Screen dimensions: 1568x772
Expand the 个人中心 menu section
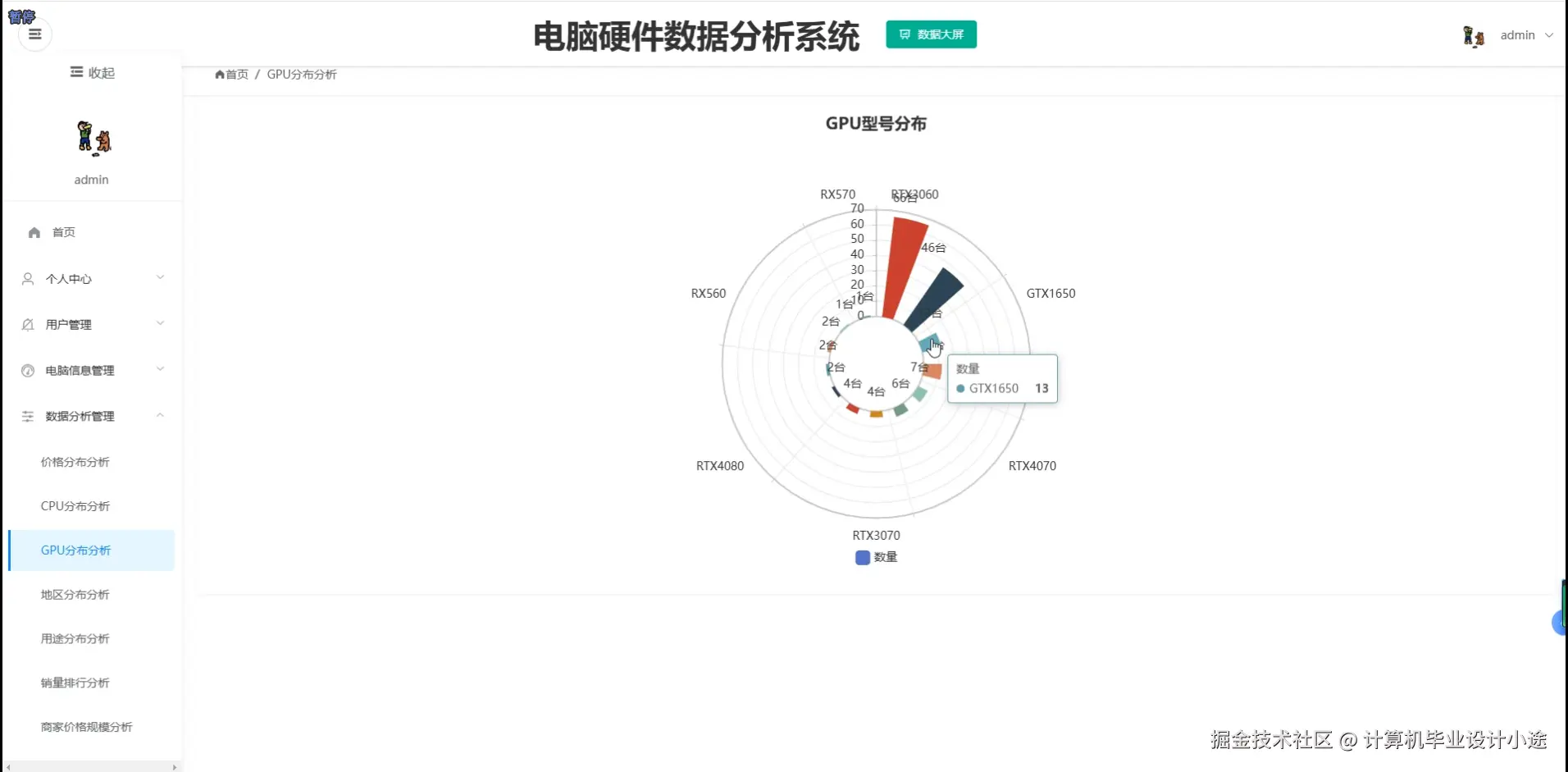coord(92,279)
